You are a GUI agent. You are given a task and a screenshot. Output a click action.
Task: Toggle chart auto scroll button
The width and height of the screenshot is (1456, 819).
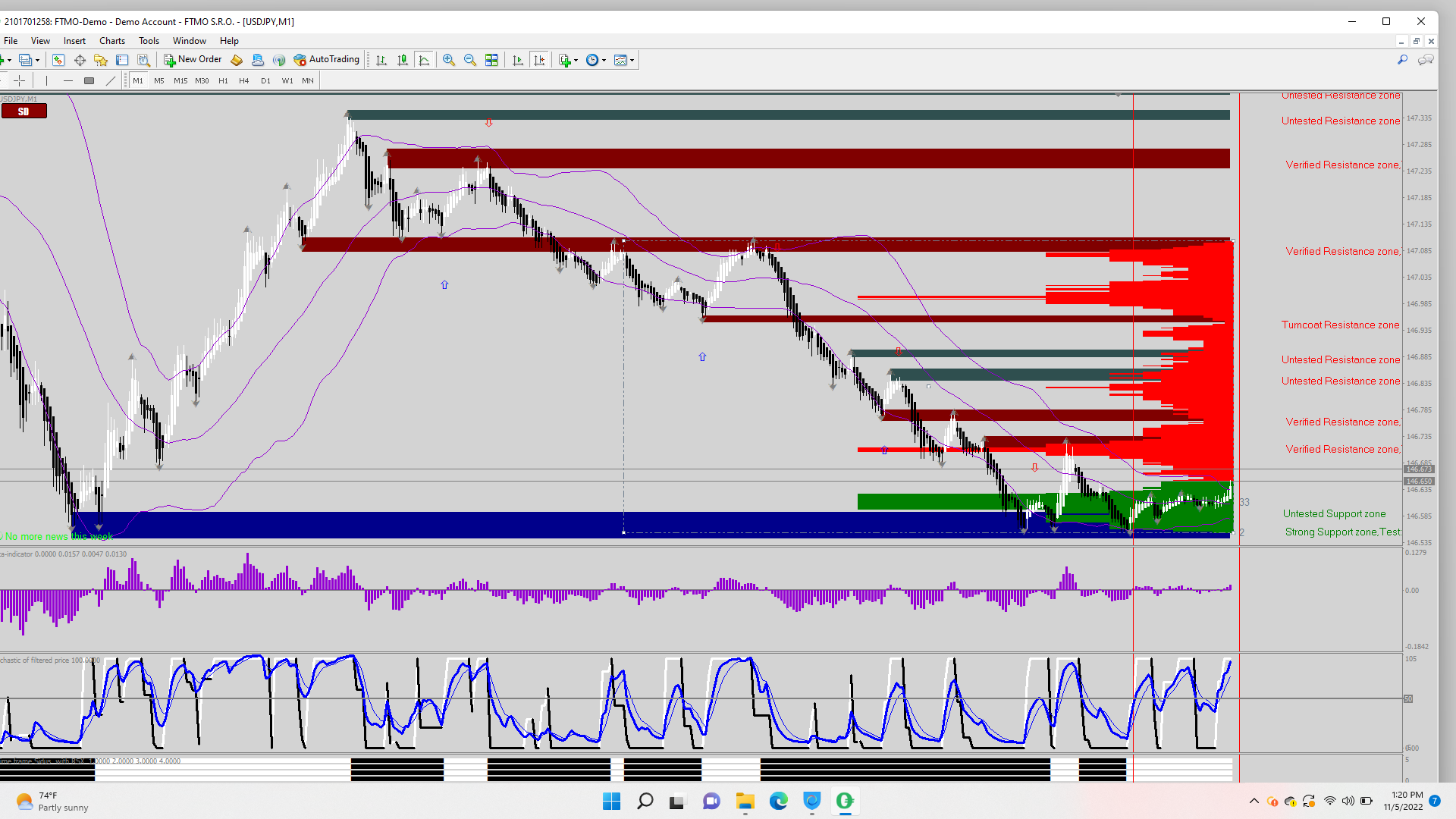518,60
